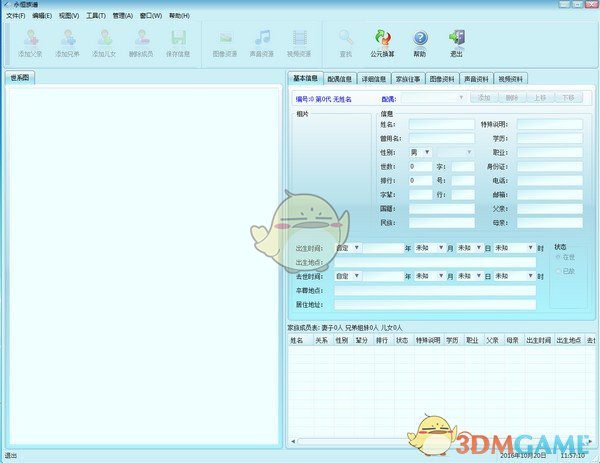The image size is (600, 463).
Task: Switch to the 视频资料 tab
Action: [510, 79]
